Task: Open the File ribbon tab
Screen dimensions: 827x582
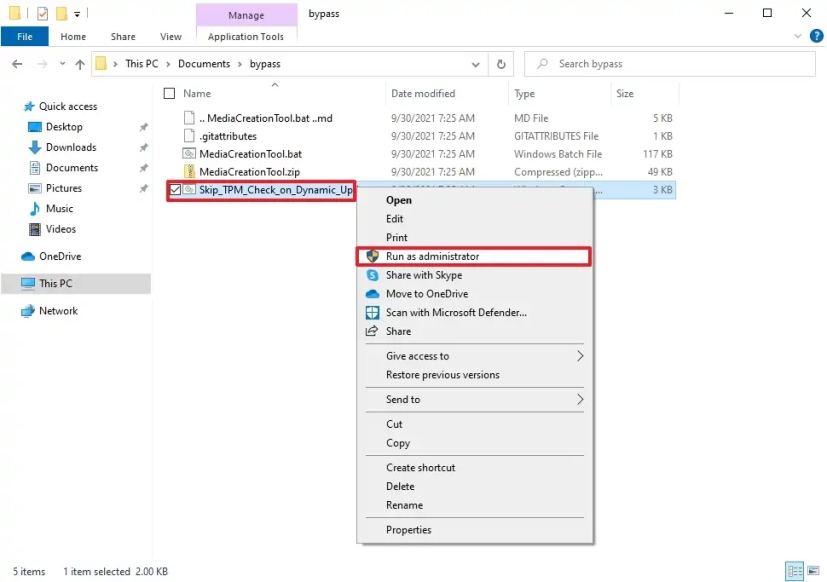Action: click(24, 36)
